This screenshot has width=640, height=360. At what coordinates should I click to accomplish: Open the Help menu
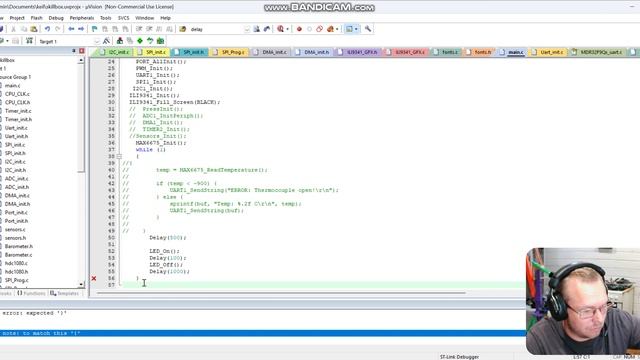[x=165, y=18]
